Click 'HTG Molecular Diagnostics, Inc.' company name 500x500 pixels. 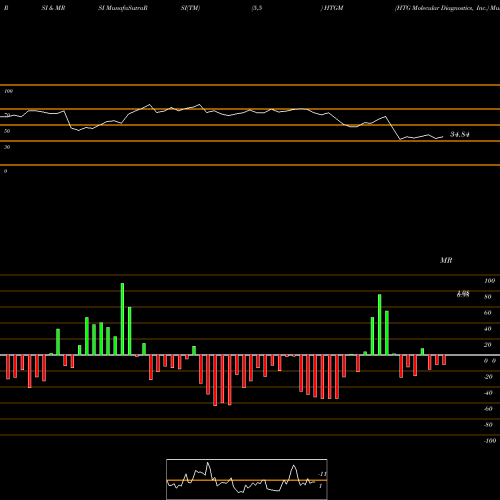tap(442, 8)
